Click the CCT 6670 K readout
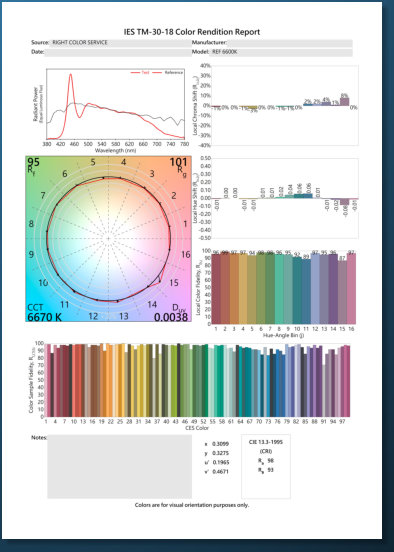 pyautogui.click(x=44, y=317)
